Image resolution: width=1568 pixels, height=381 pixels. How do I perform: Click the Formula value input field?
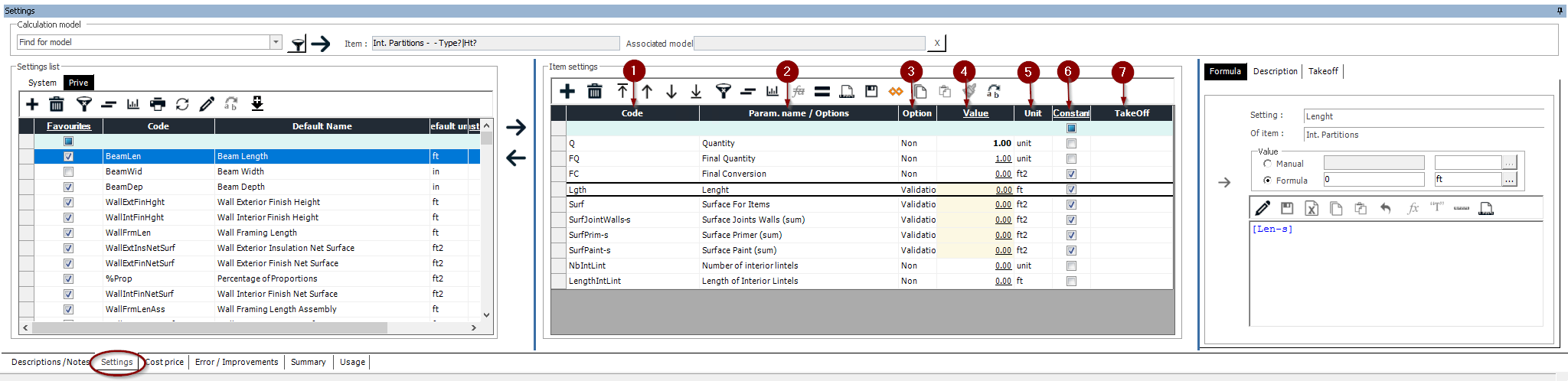click(1374, 180)
